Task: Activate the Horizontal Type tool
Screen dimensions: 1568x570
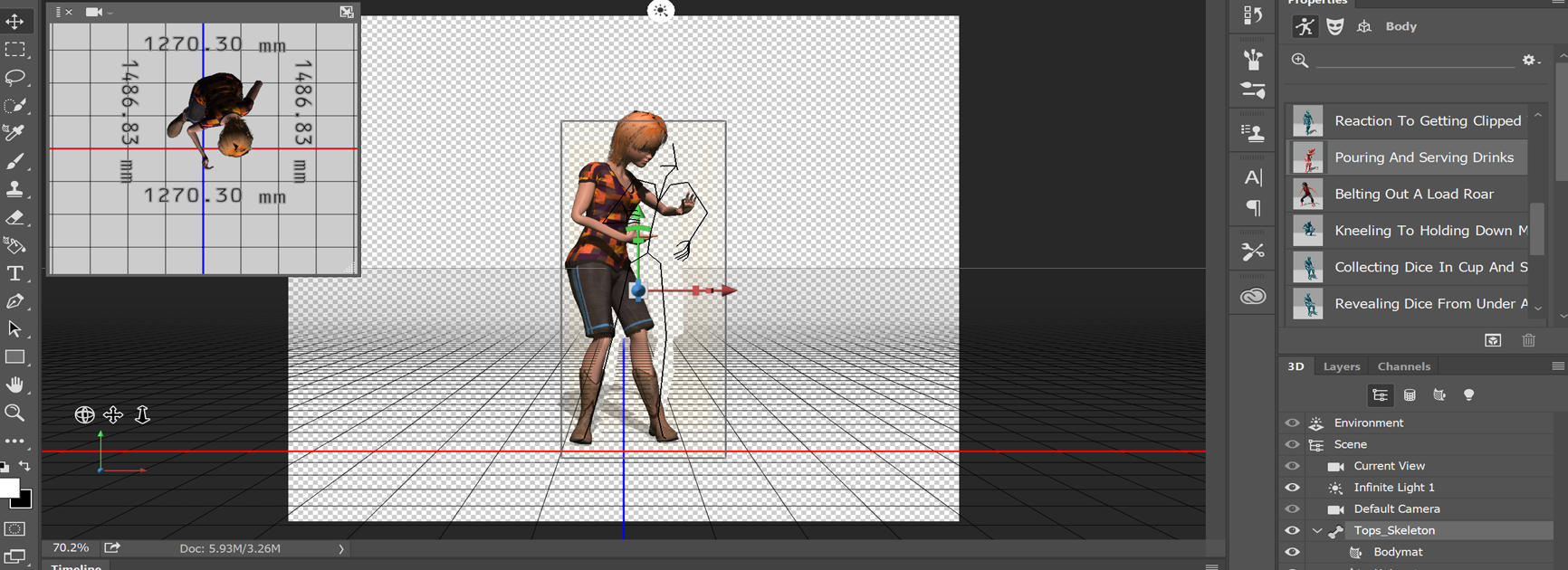Action: (x=15, y=273)
